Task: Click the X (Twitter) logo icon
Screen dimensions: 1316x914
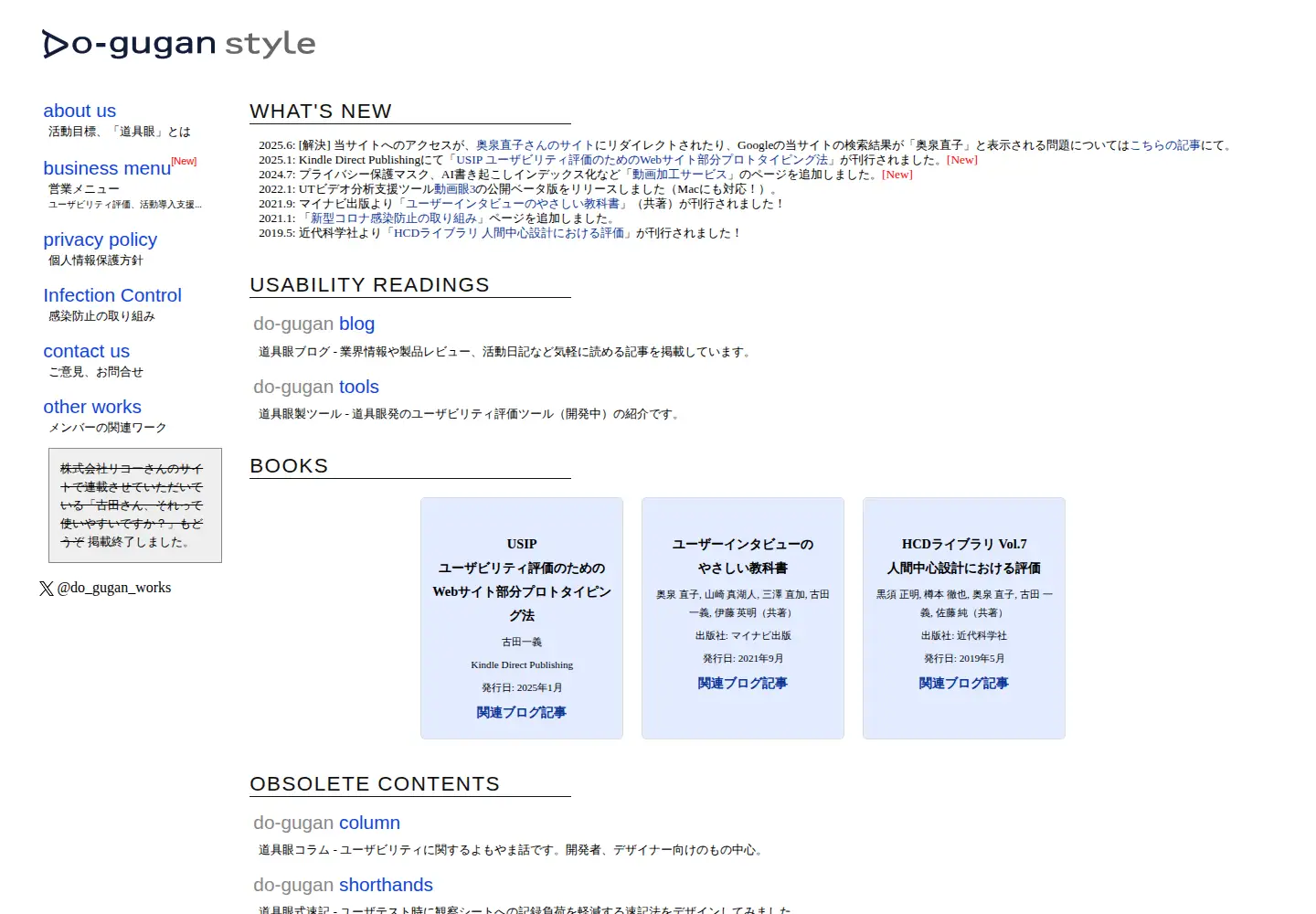Action: pos(47,589)
